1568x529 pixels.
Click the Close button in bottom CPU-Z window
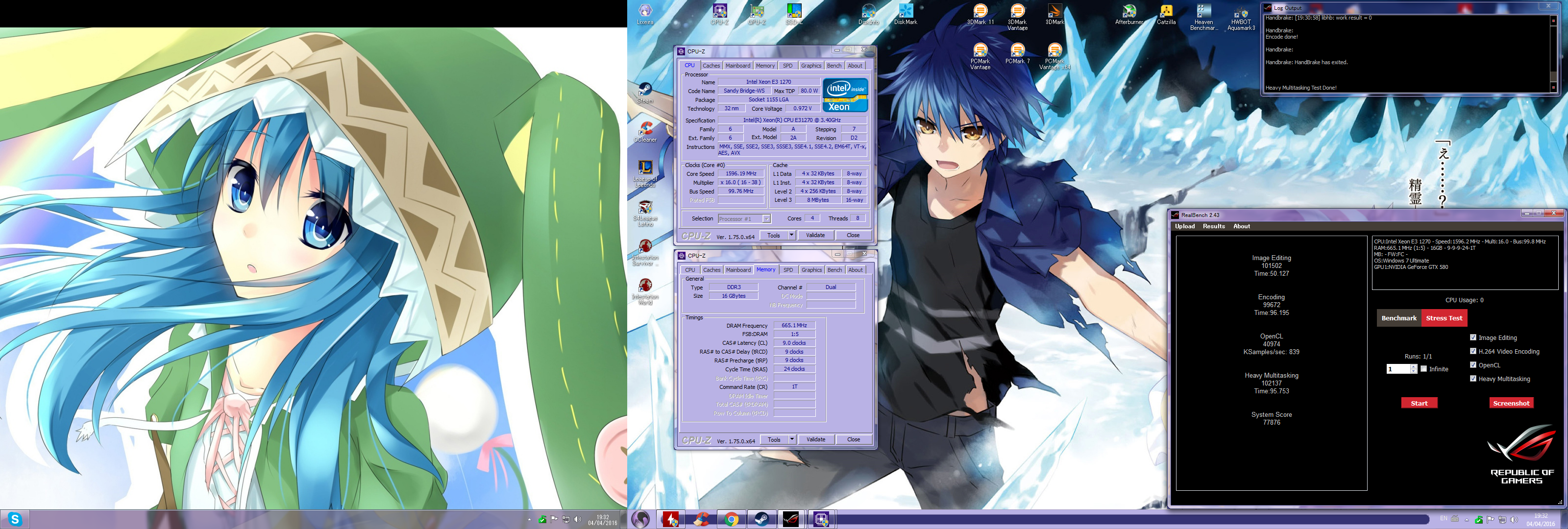coord(854,439)
